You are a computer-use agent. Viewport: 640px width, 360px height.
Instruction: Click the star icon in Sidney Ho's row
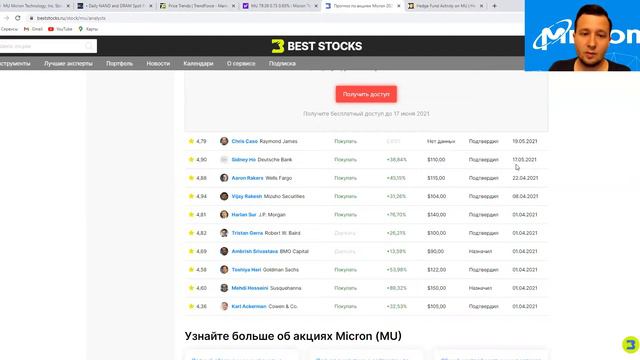click(x=191, y=160)
